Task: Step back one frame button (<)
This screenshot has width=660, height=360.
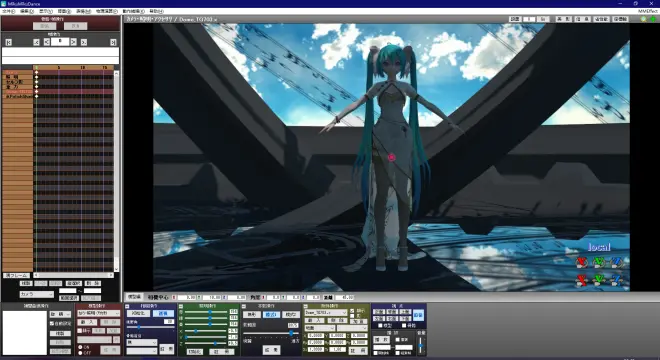Action: (47, 42)
